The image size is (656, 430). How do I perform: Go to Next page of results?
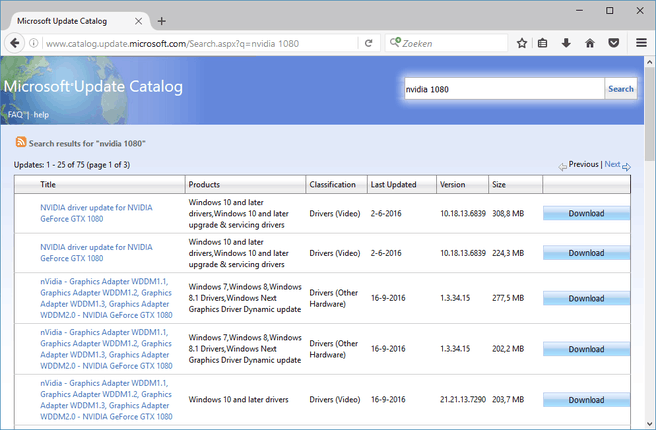click(612, 164)
